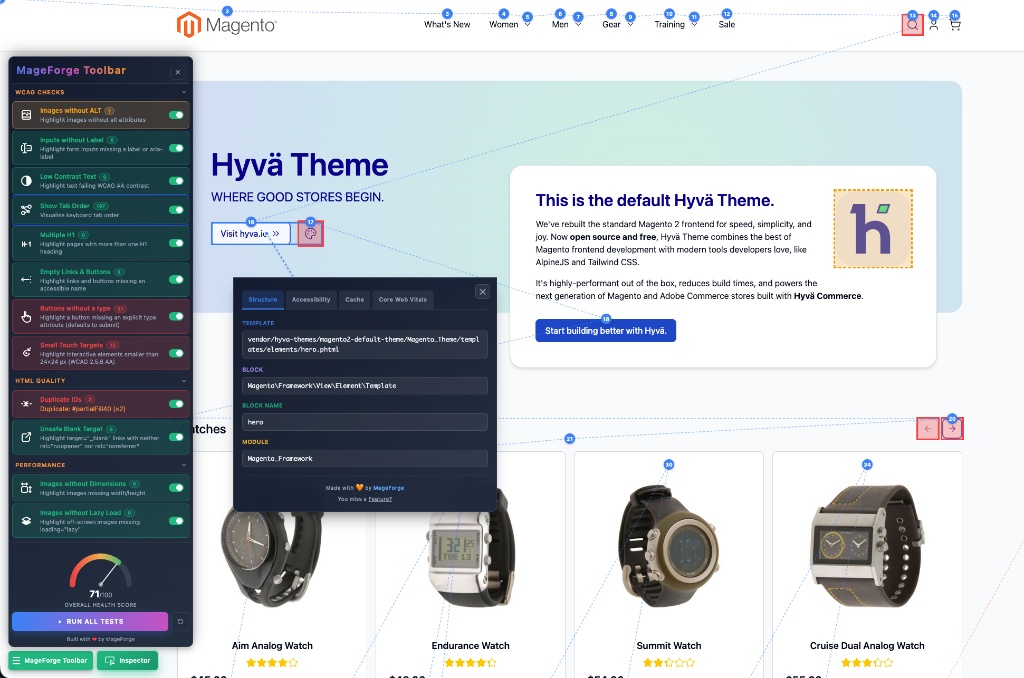The width and height of the screenshot is (1024, 678).
Task: Toggle Images without Dimensions check
Action: click(176, 488)
